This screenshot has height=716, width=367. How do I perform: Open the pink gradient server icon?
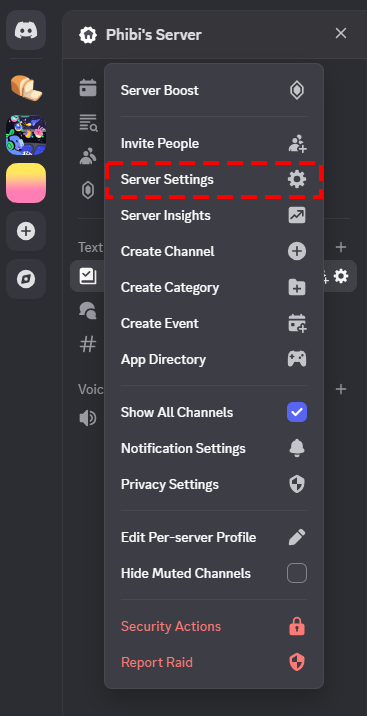coord(26,183)
